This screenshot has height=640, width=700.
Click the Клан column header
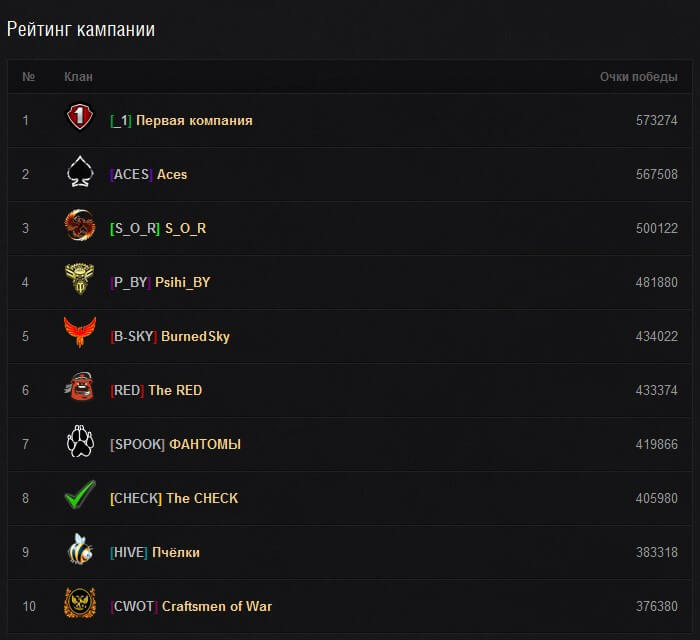(78, 77)
